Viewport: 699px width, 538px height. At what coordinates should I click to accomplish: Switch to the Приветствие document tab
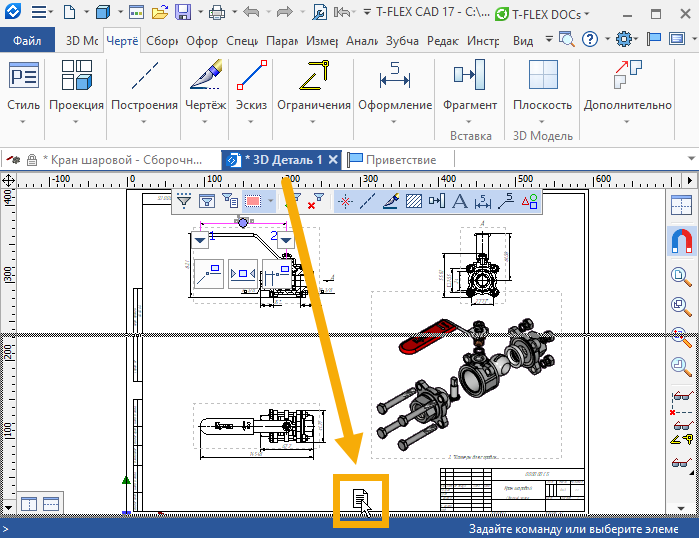pos(392,160)
